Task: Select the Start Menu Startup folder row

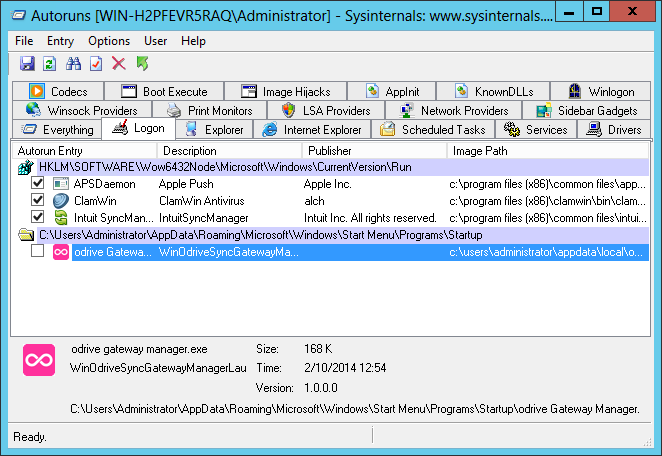Action: click(x=343, y=235)
